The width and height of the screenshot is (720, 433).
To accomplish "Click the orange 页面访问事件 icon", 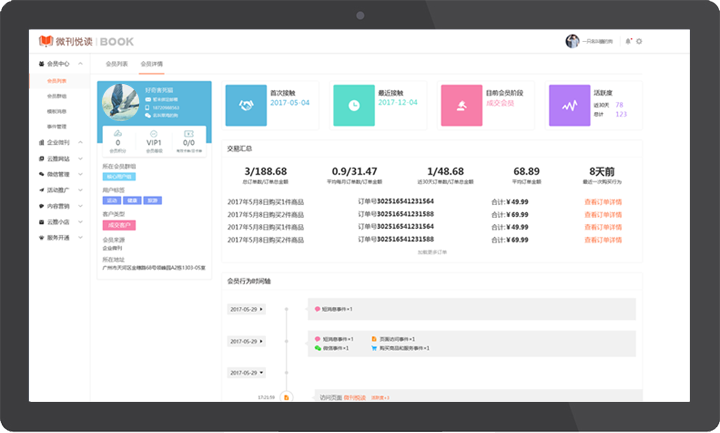I will (x=374, y=339).
